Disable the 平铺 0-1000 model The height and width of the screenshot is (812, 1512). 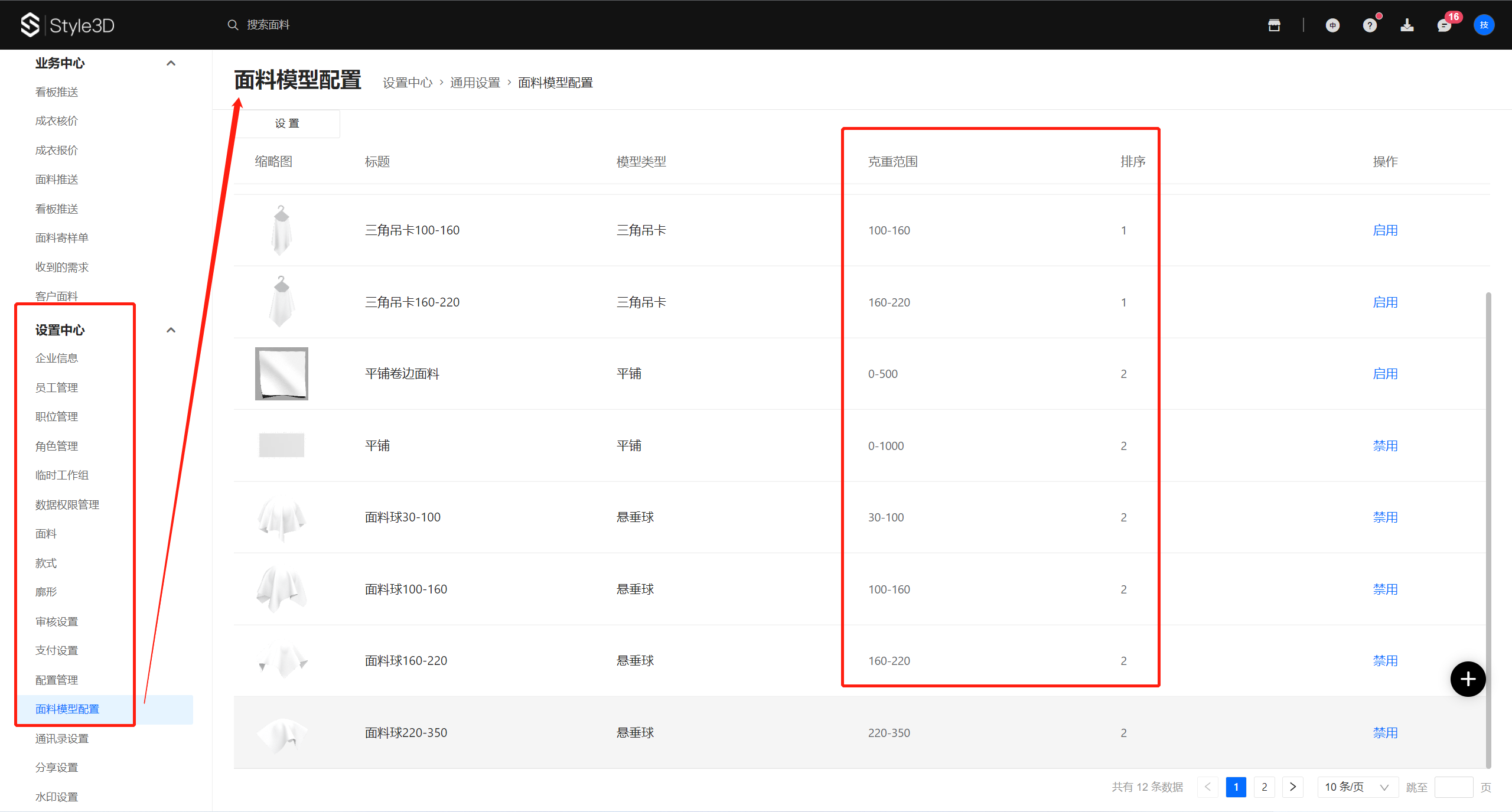coord(1385,446)
